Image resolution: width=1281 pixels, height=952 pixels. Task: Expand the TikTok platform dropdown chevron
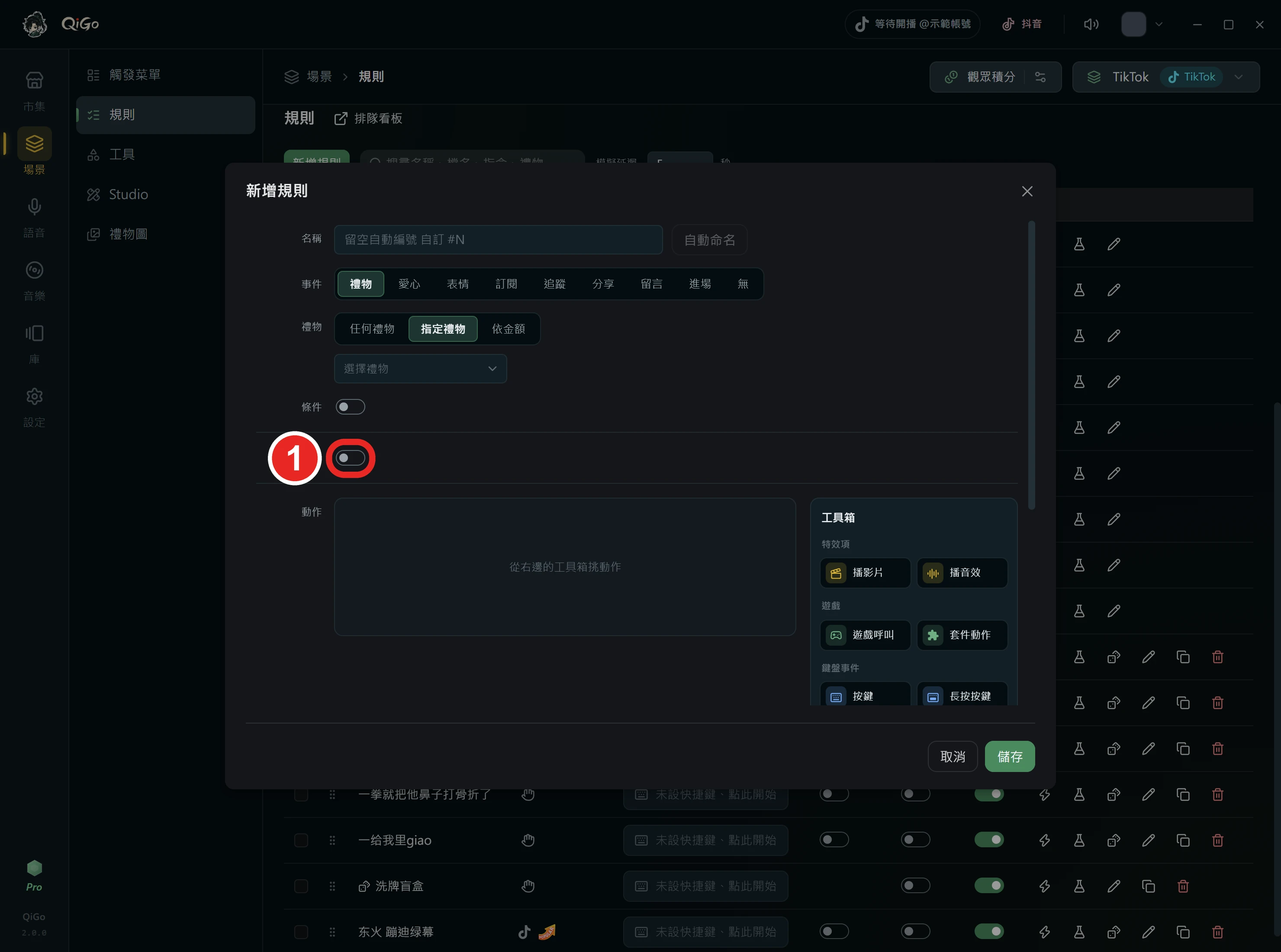tap(1238, 77)
